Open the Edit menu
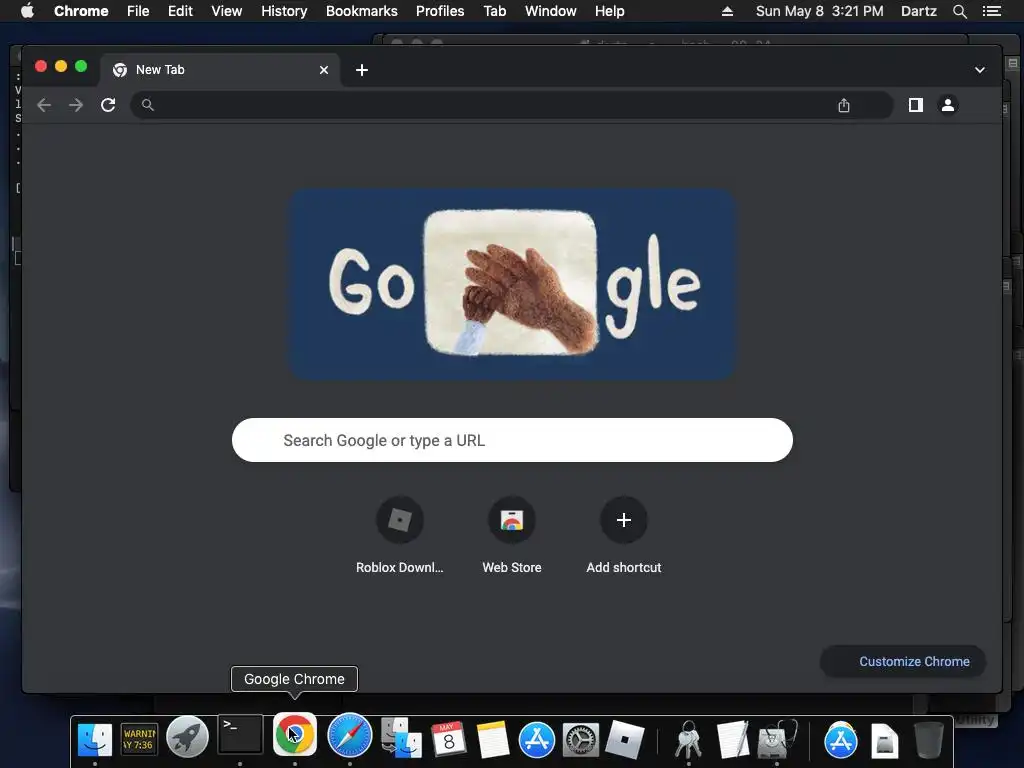The width and height of the screenshot is (1024, 768). pos(180,11)
